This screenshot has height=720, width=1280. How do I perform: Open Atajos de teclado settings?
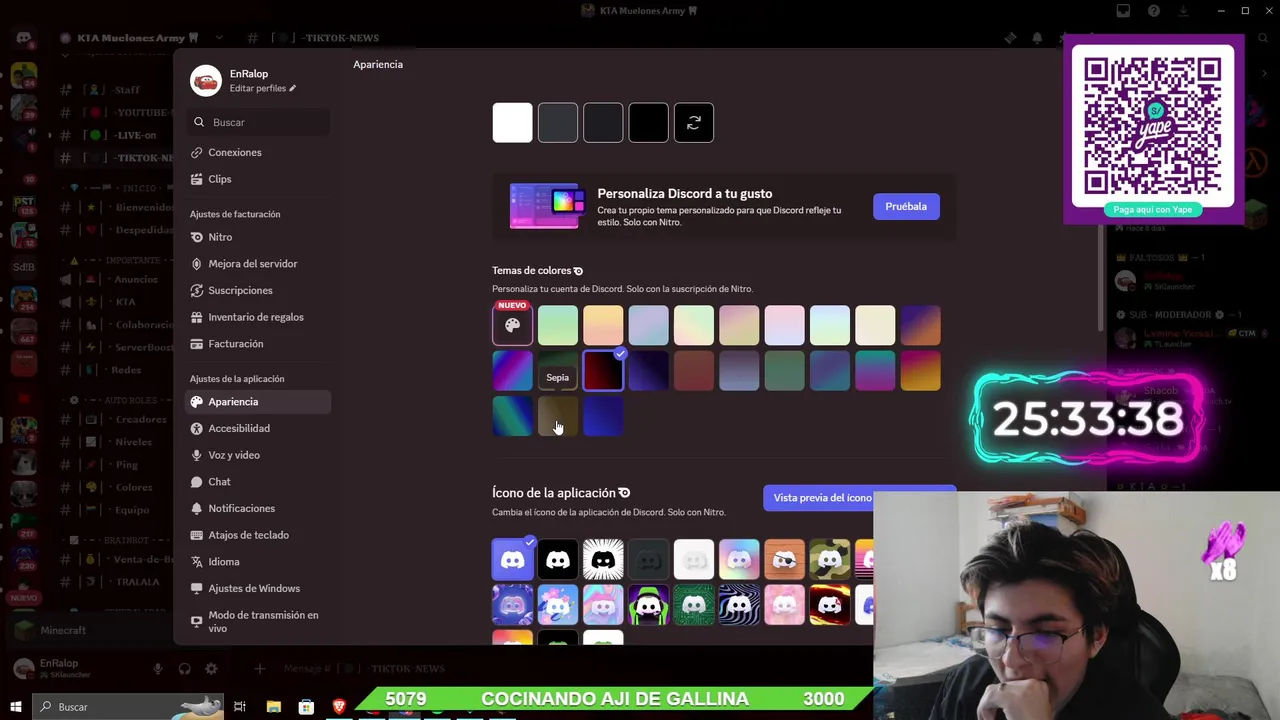pos(258,535)
